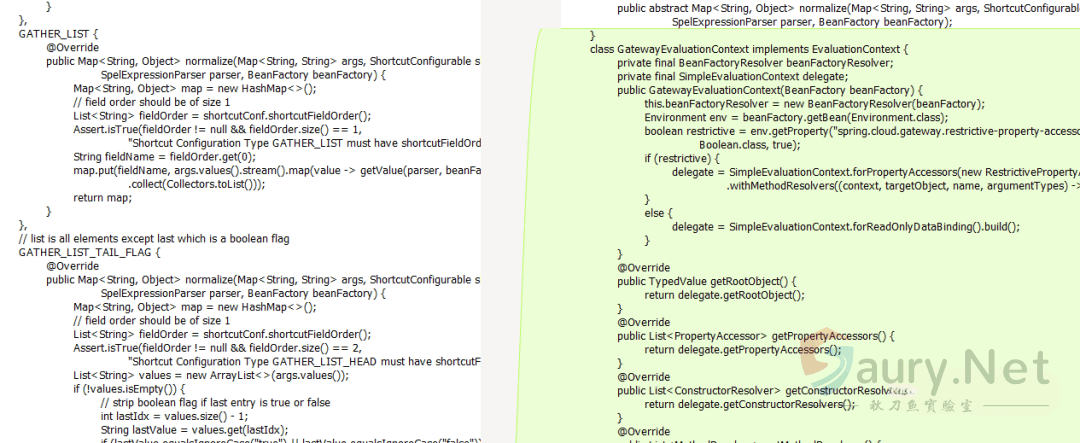The image size is (1080, 443).
Task: Click the 'public TypedValue getRootObject()' method line
Action: tap(706, 282)
